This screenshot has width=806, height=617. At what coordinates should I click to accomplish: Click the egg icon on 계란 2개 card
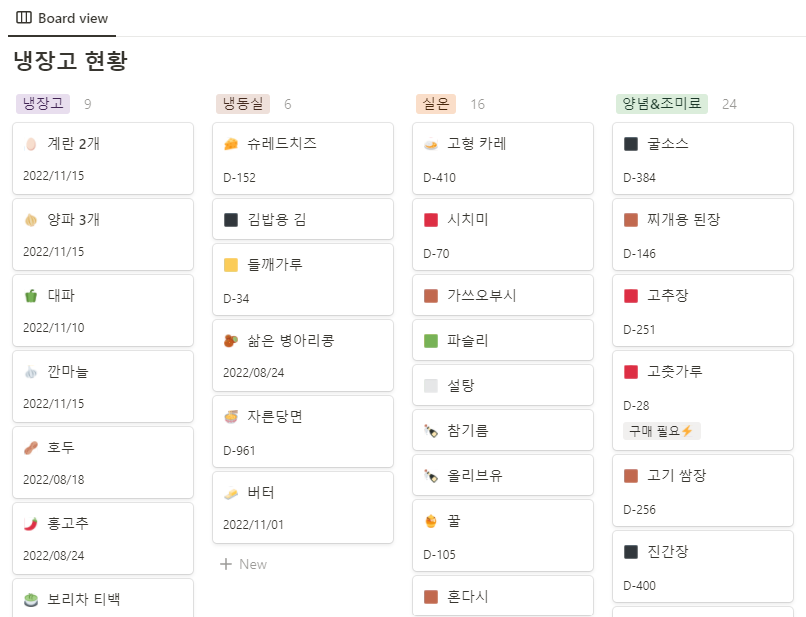click(x=31, y=144)
